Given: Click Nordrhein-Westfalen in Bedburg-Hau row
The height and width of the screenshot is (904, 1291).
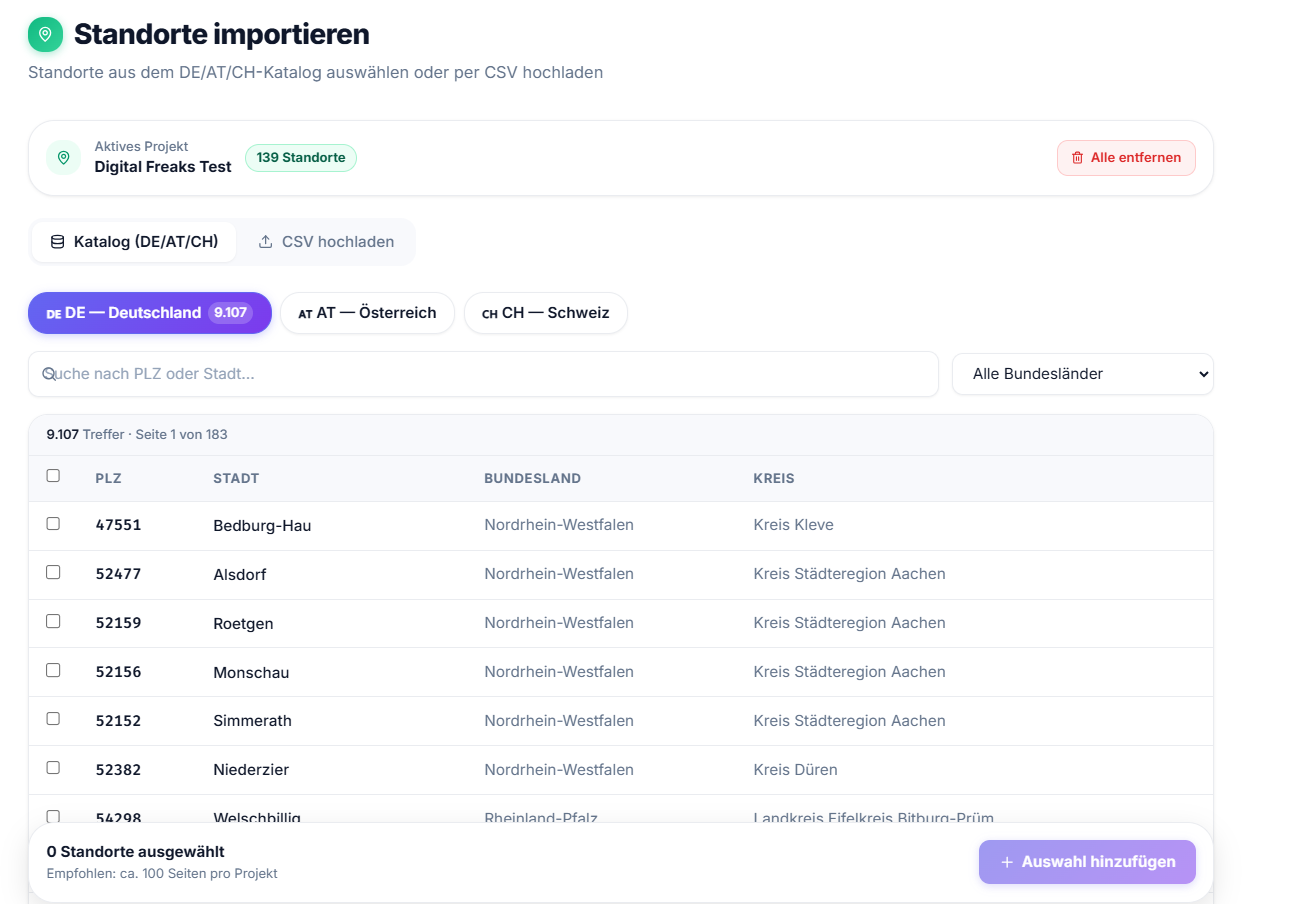Looking at the screenshot, I should 559,525.
